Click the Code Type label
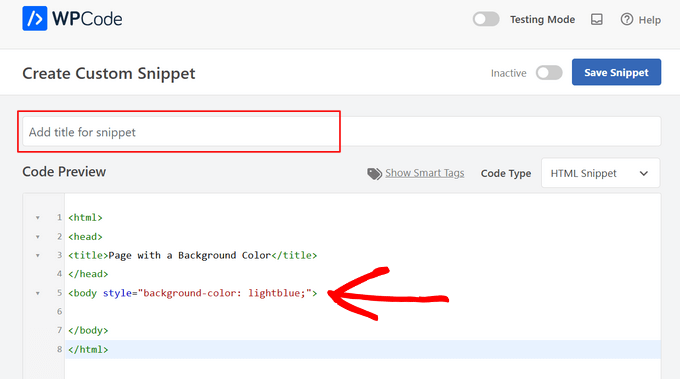The width and height of the screenshot is (680, 379). click(x=506, y=173)
